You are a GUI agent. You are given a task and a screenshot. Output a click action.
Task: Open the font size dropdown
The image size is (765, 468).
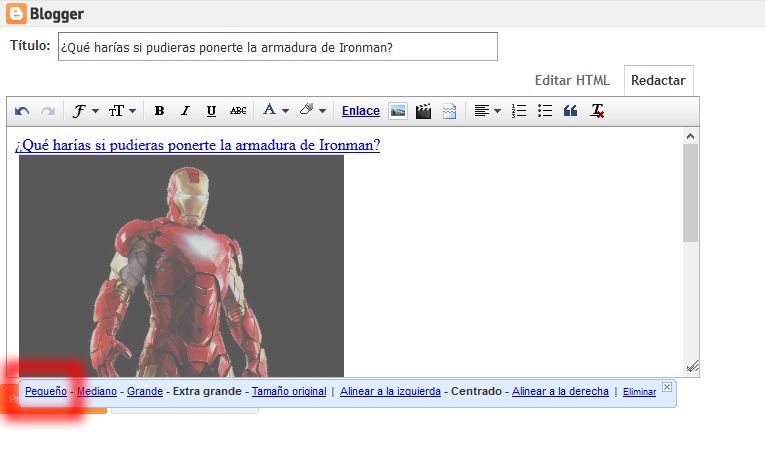coord(121,111)
